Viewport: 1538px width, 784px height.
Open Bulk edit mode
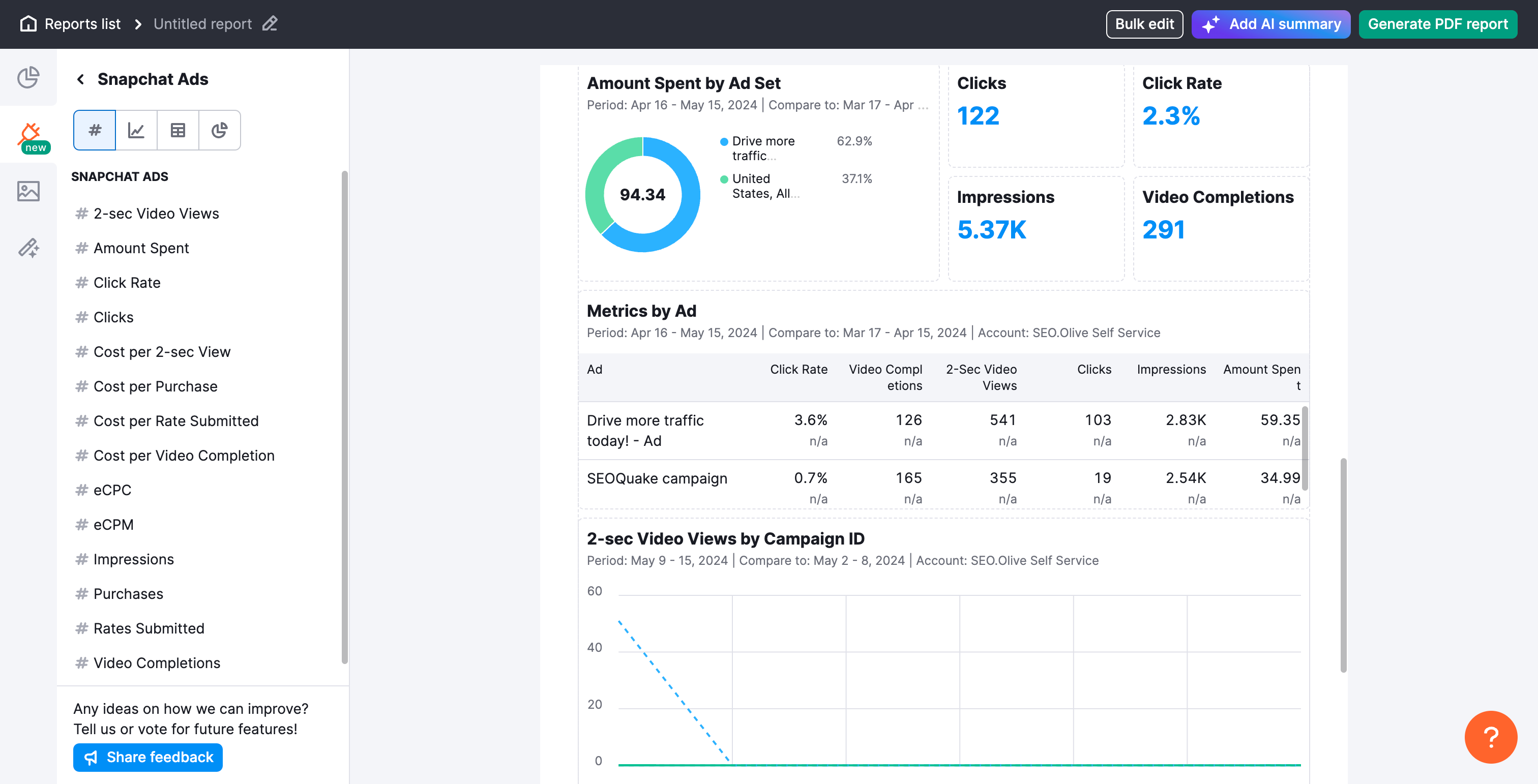pyautogui.click(x=1144, y=24)
